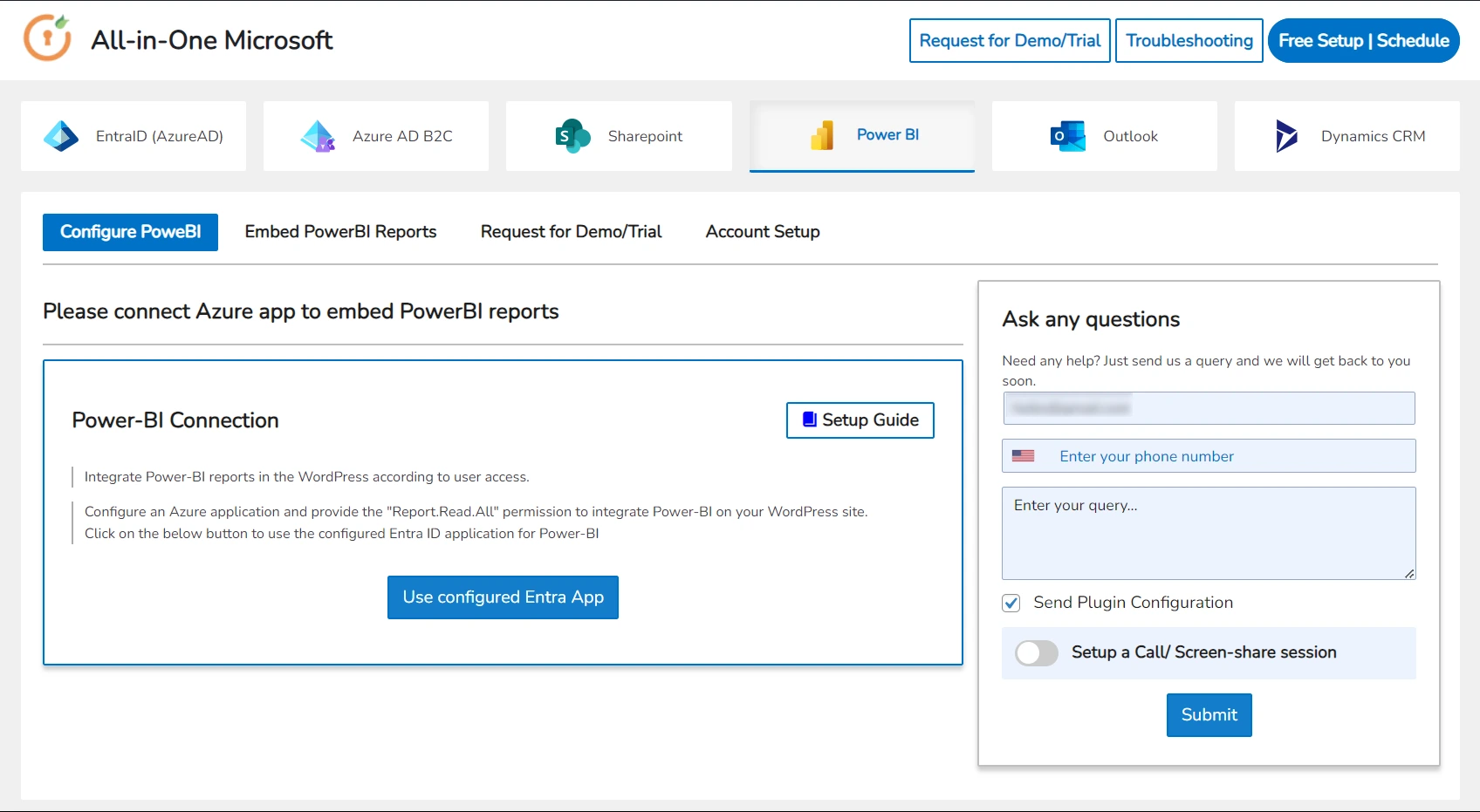The width and height of the screenshot is (1480, 812).
Task: Click the Dynamics CRM logo icon
Action: tap(1286, 136)
